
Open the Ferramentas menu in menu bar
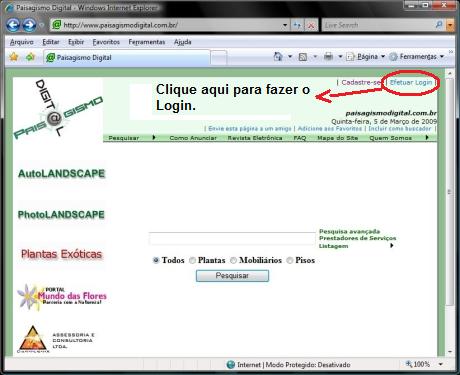147,42
